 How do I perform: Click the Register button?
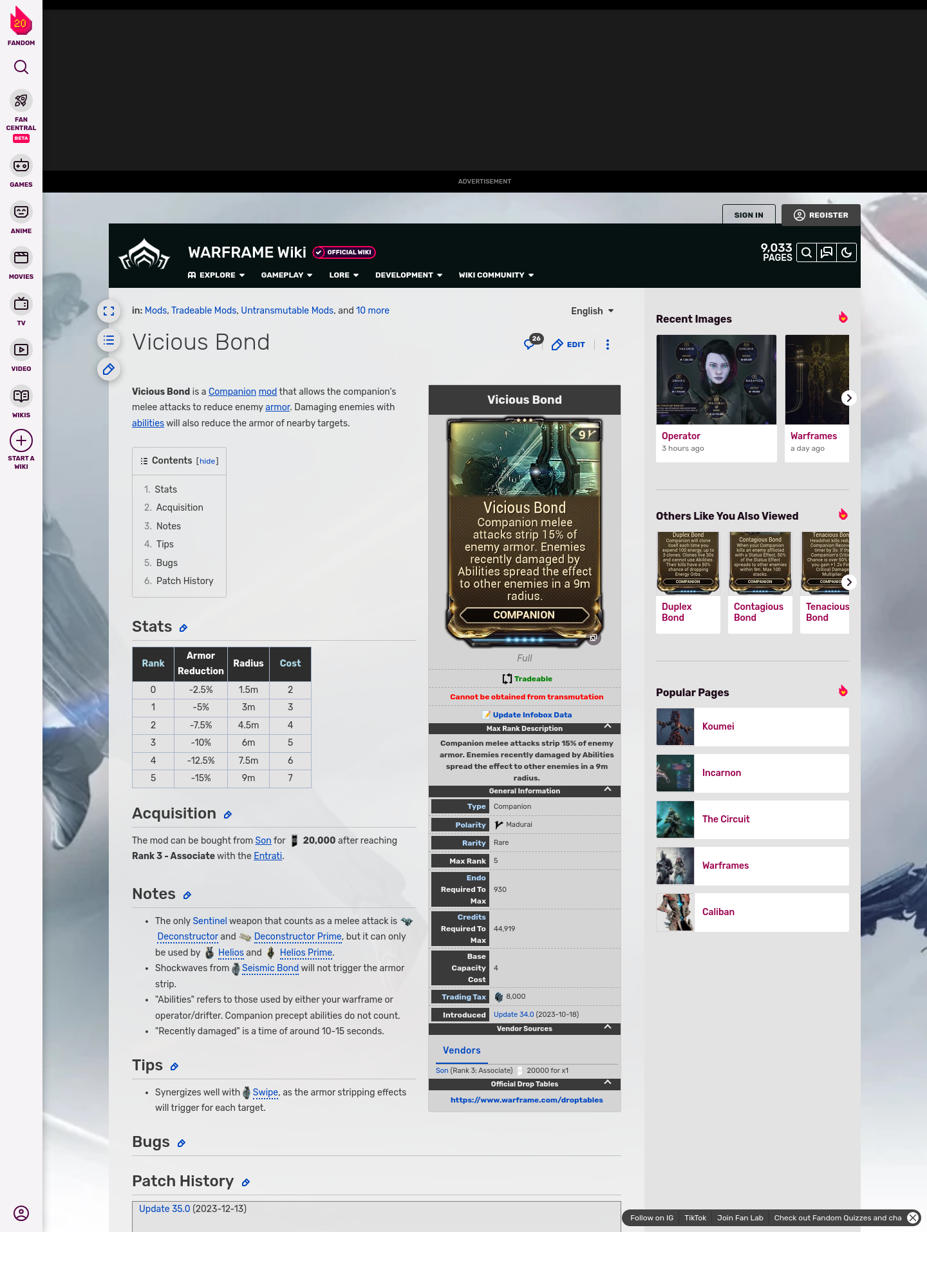(821, 215)
